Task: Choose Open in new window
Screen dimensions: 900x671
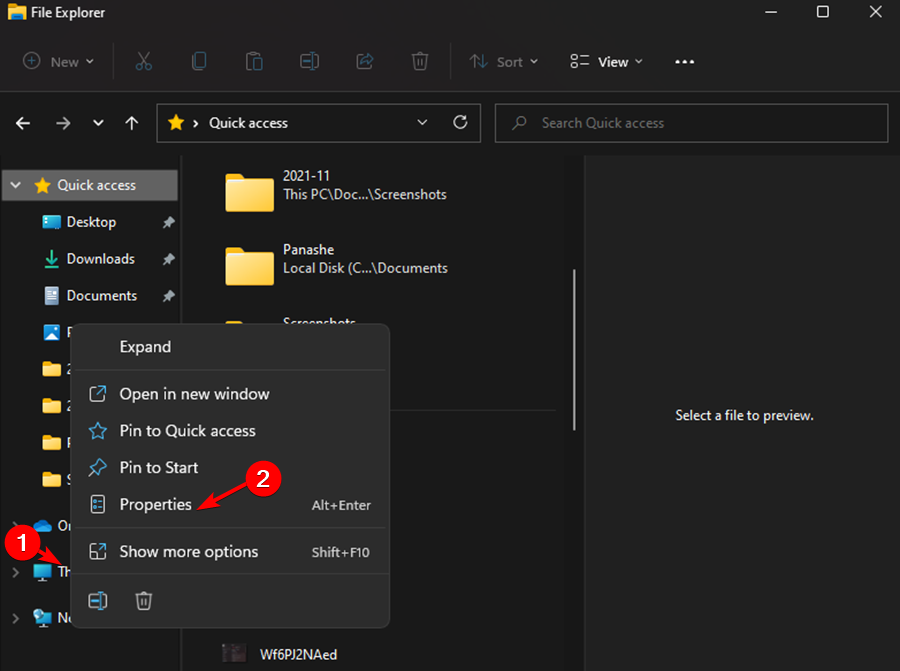Action: click(x=230, y=394)
